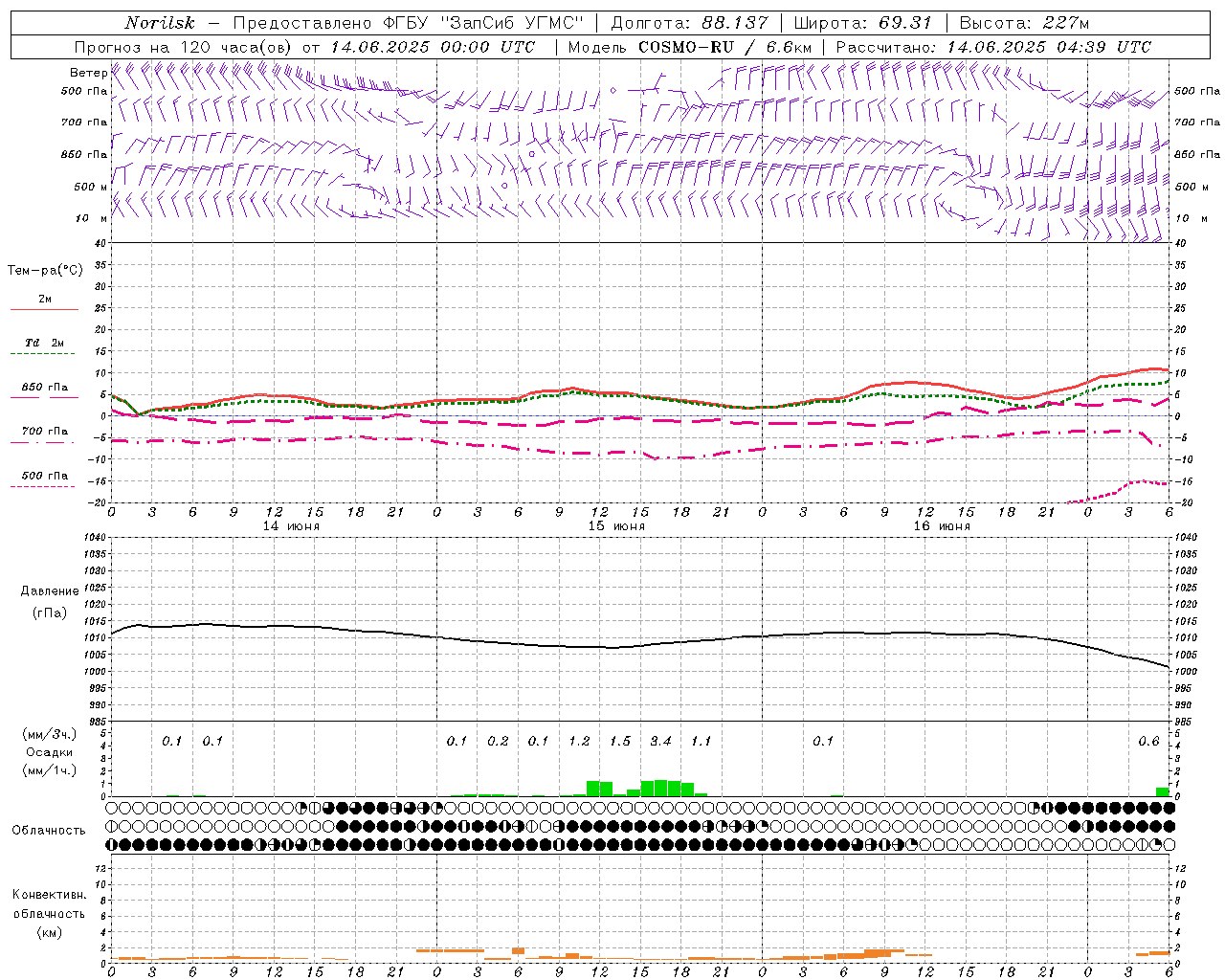The width and height of the screenshot is (1225, 980).
Task: Click the Тем-ра(°C) axis title
Action: [x=45, y=271]
